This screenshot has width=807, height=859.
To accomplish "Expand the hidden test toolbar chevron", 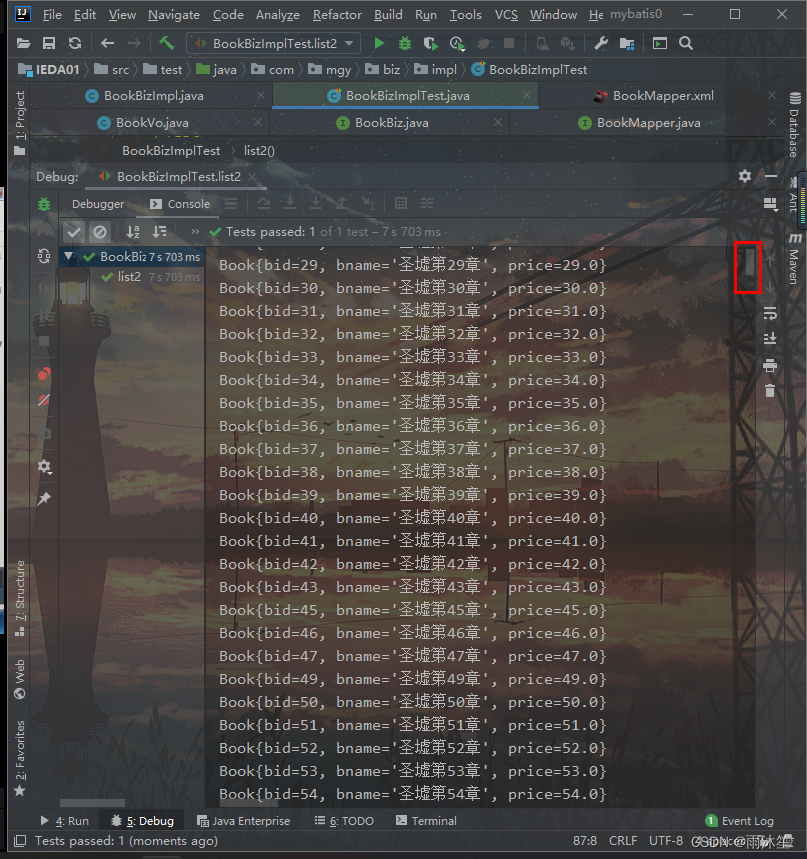I will coord(195,232).
